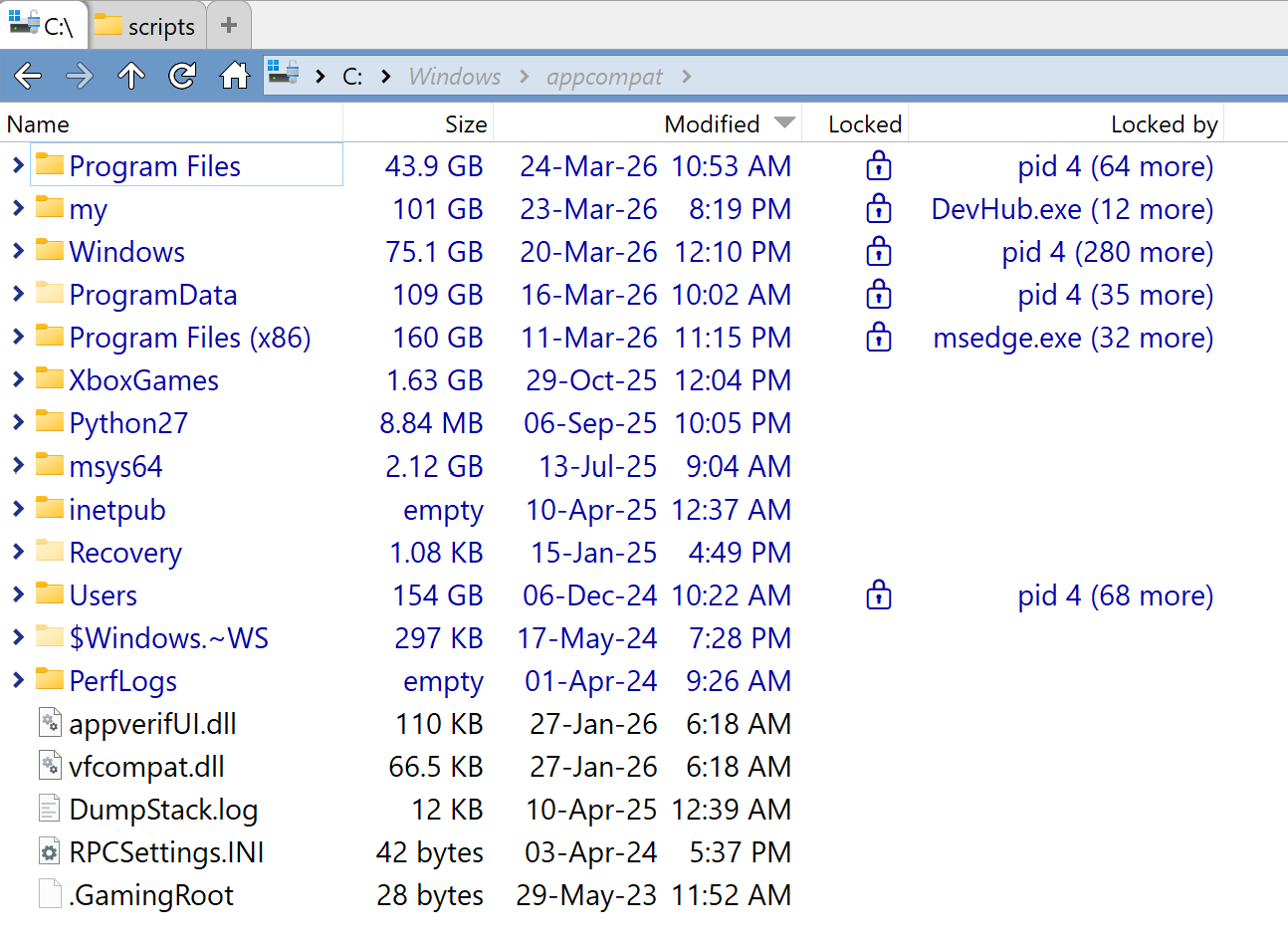This screenshot has width=1288, height=946.
Task: Click the XboxGames folder icon
Action: coord(50,378)
